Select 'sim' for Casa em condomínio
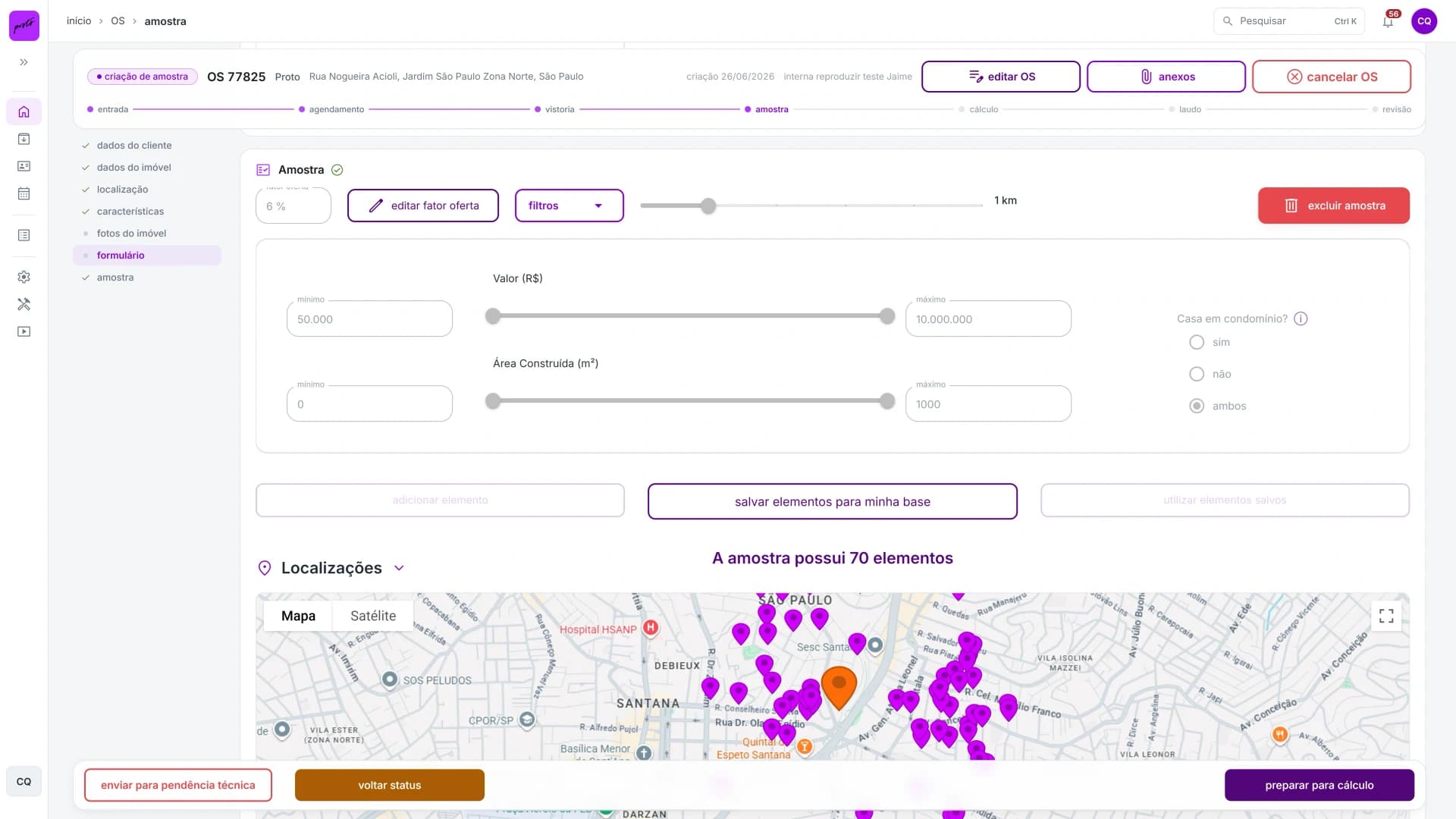This screenshot has width=1456, height=819. click(1197, 342)
